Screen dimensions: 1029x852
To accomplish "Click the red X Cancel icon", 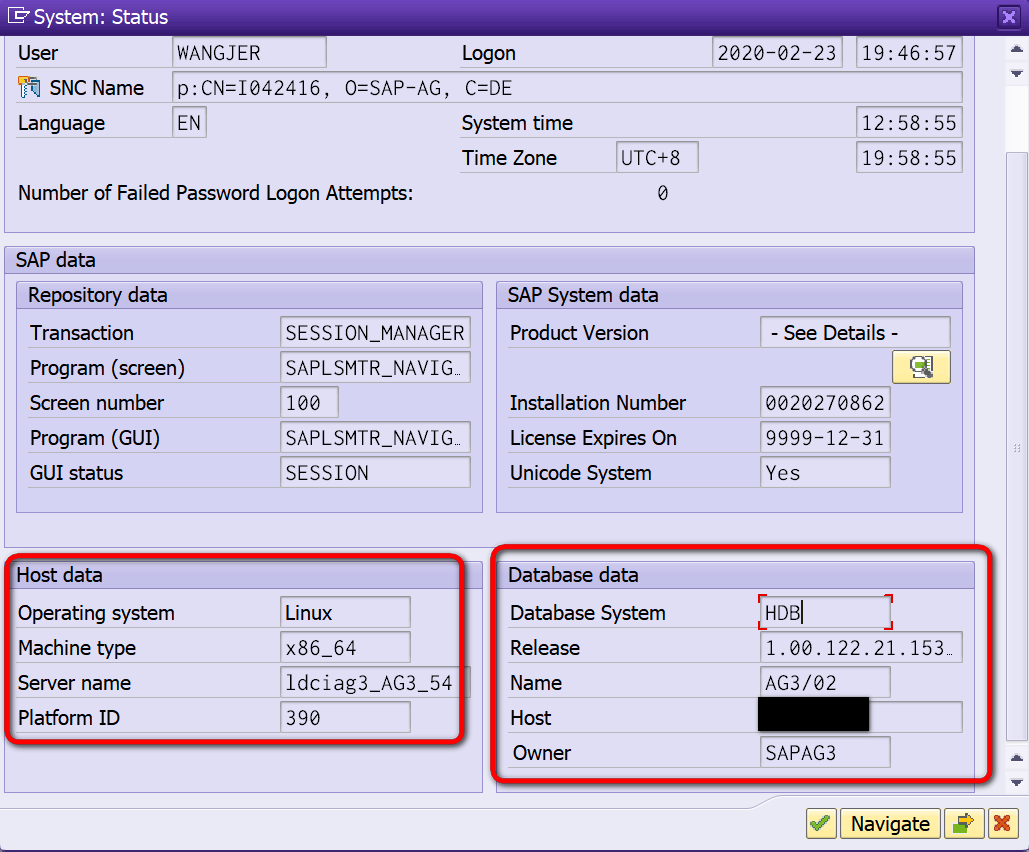I will point(1002,823).
